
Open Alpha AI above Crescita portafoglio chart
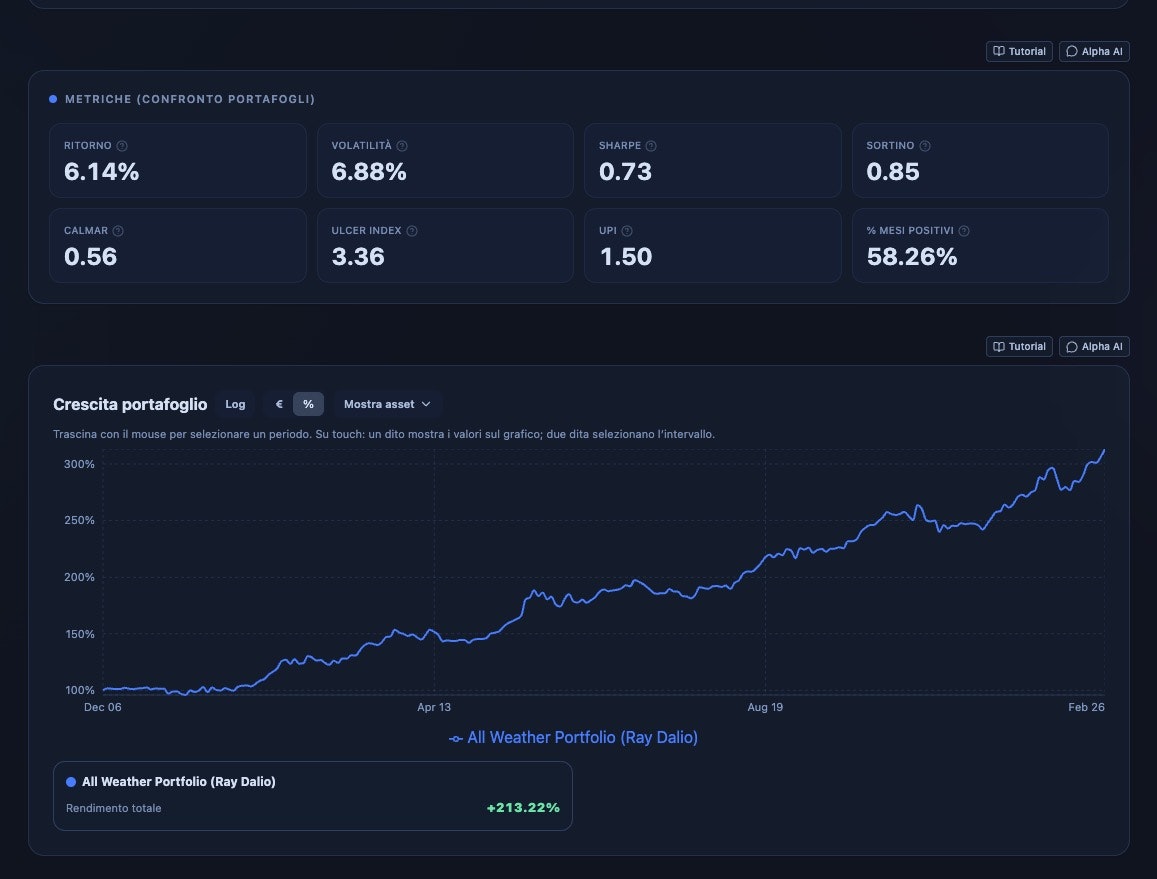[x=1094, y=347]
